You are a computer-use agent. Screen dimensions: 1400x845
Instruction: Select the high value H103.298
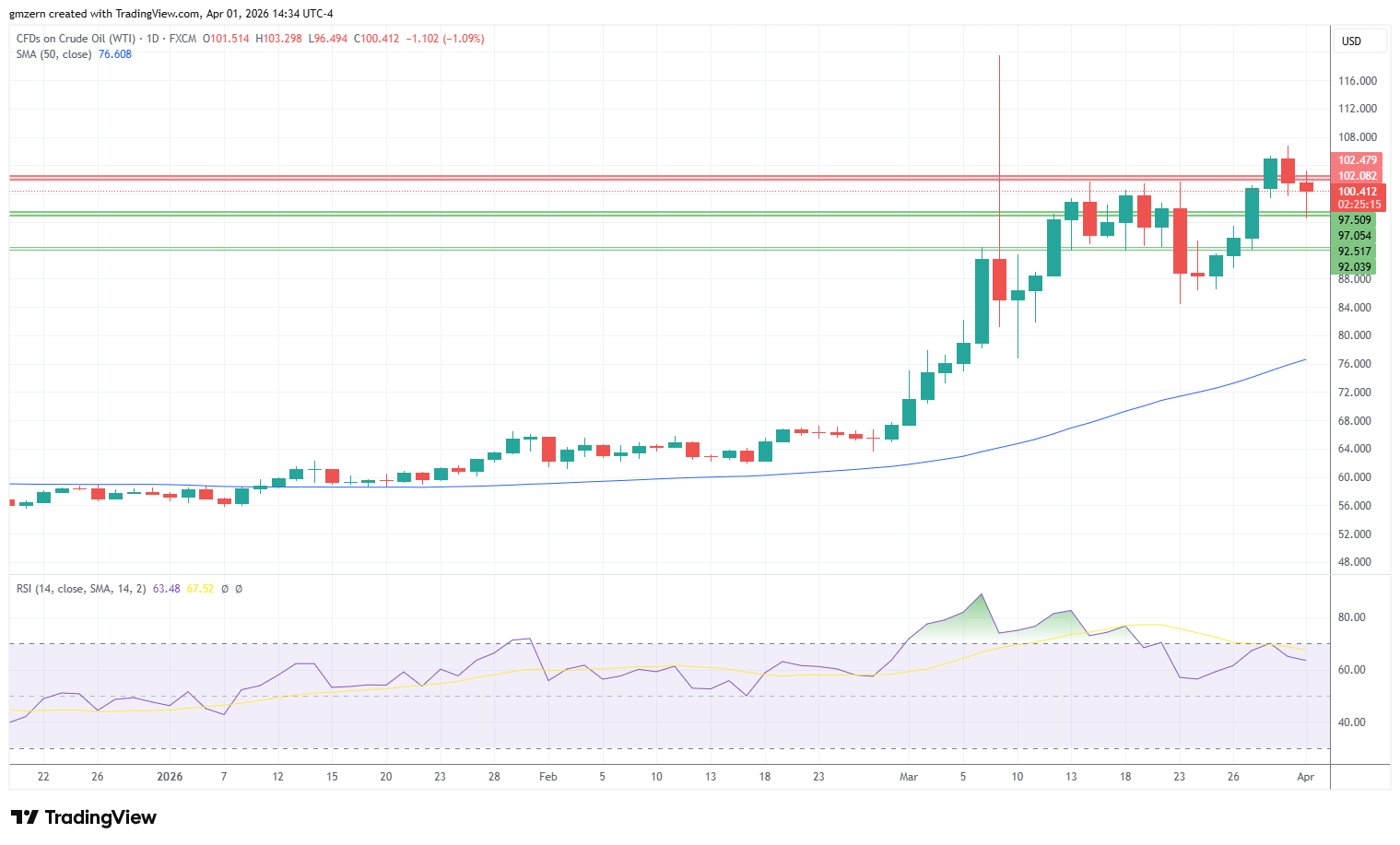point(278,39)
